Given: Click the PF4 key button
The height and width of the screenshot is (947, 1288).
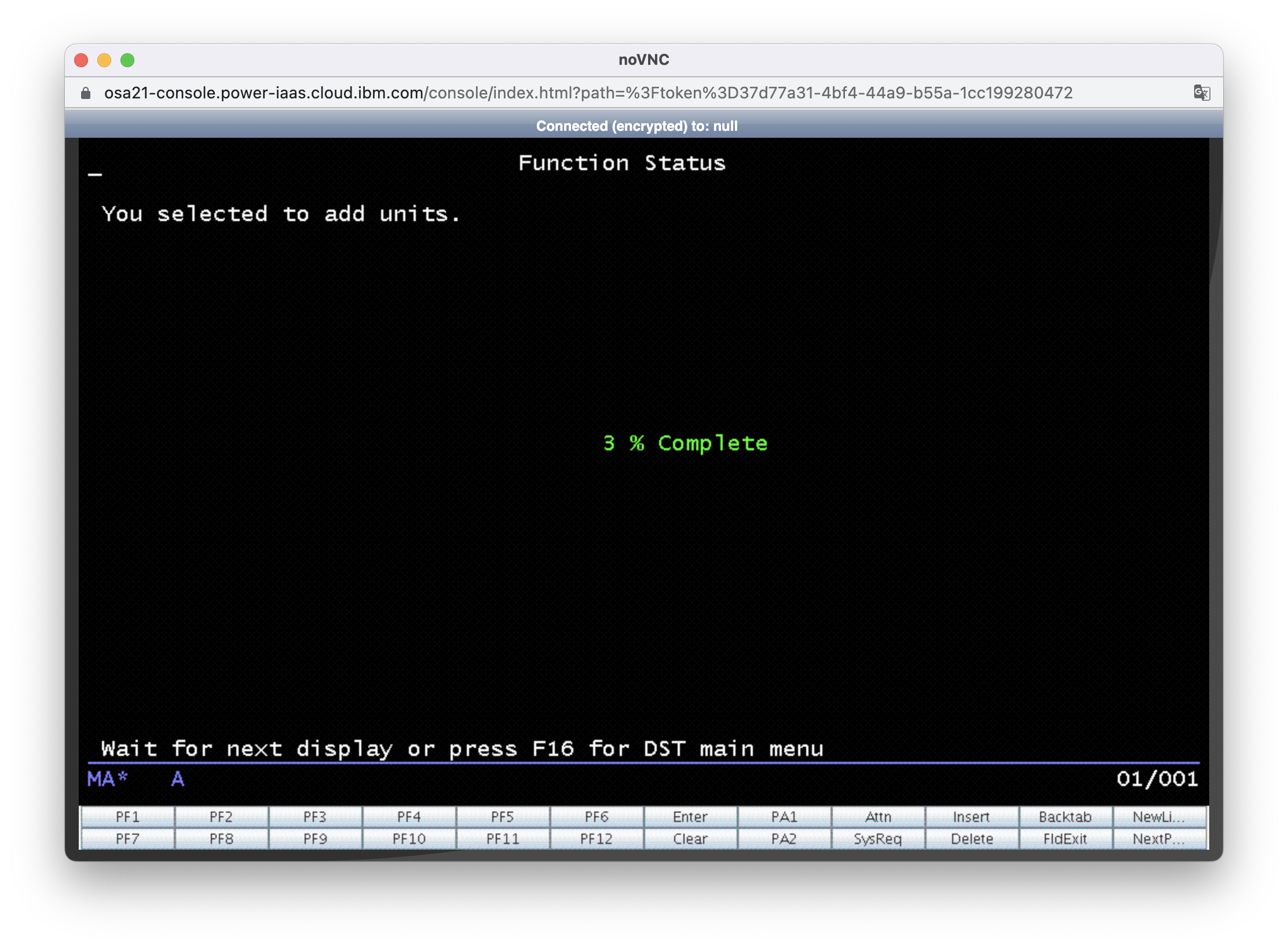Looking at the screenshot, I should tap(409, 817).
